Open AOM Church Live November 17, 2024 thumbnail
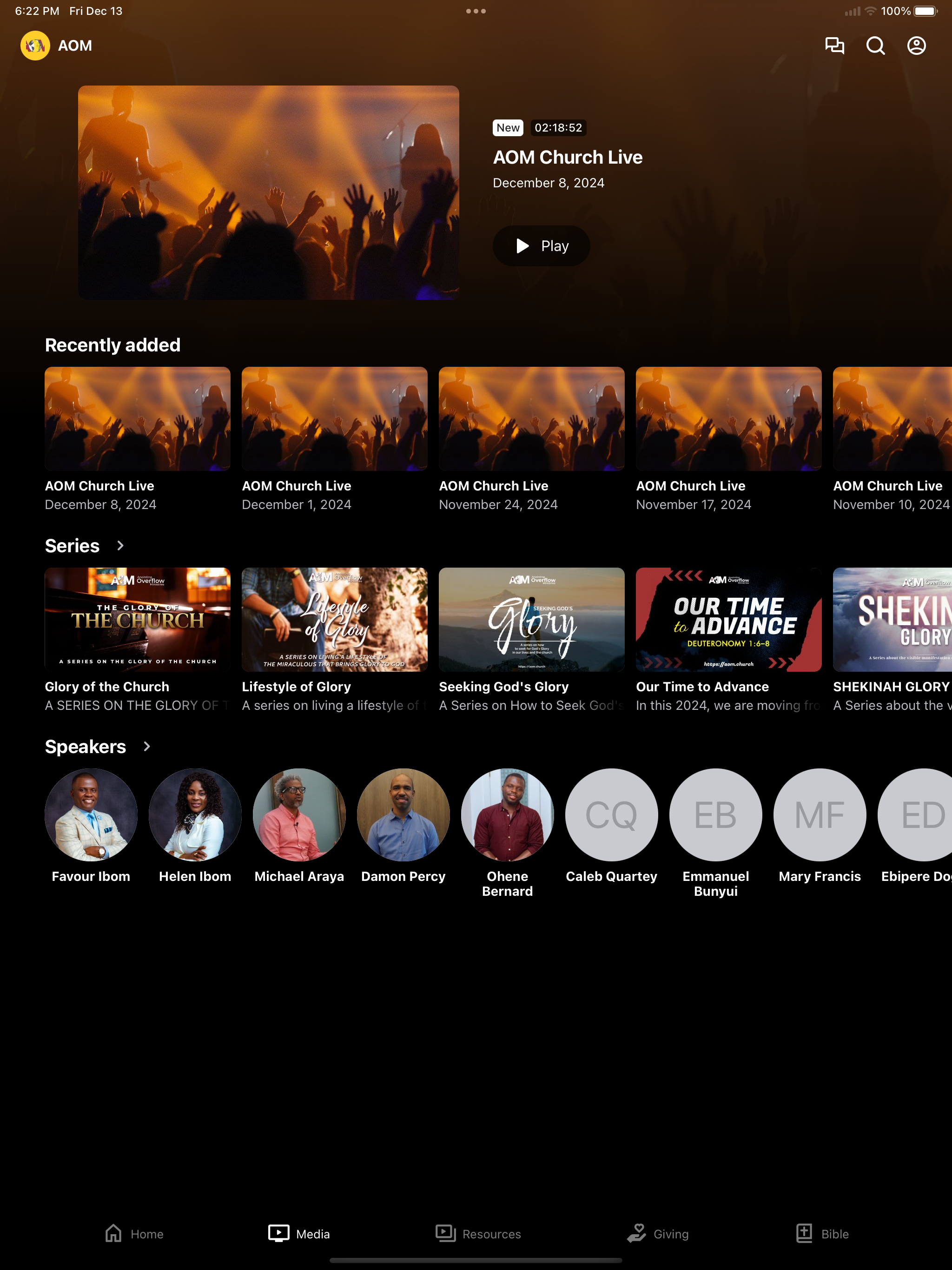 coord(728,419)
